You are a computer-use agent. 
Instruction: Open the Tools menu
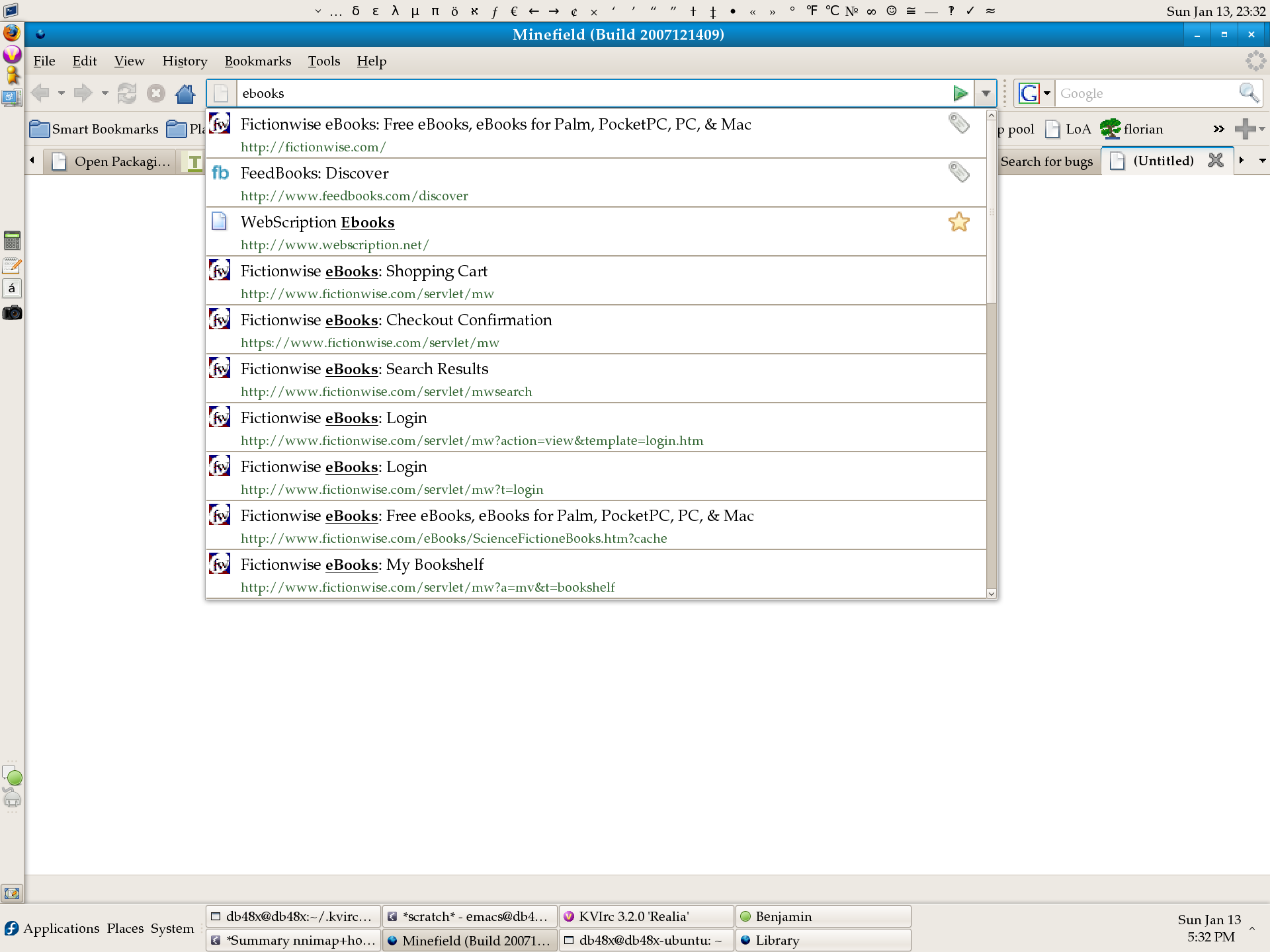[x=324, y=61]
